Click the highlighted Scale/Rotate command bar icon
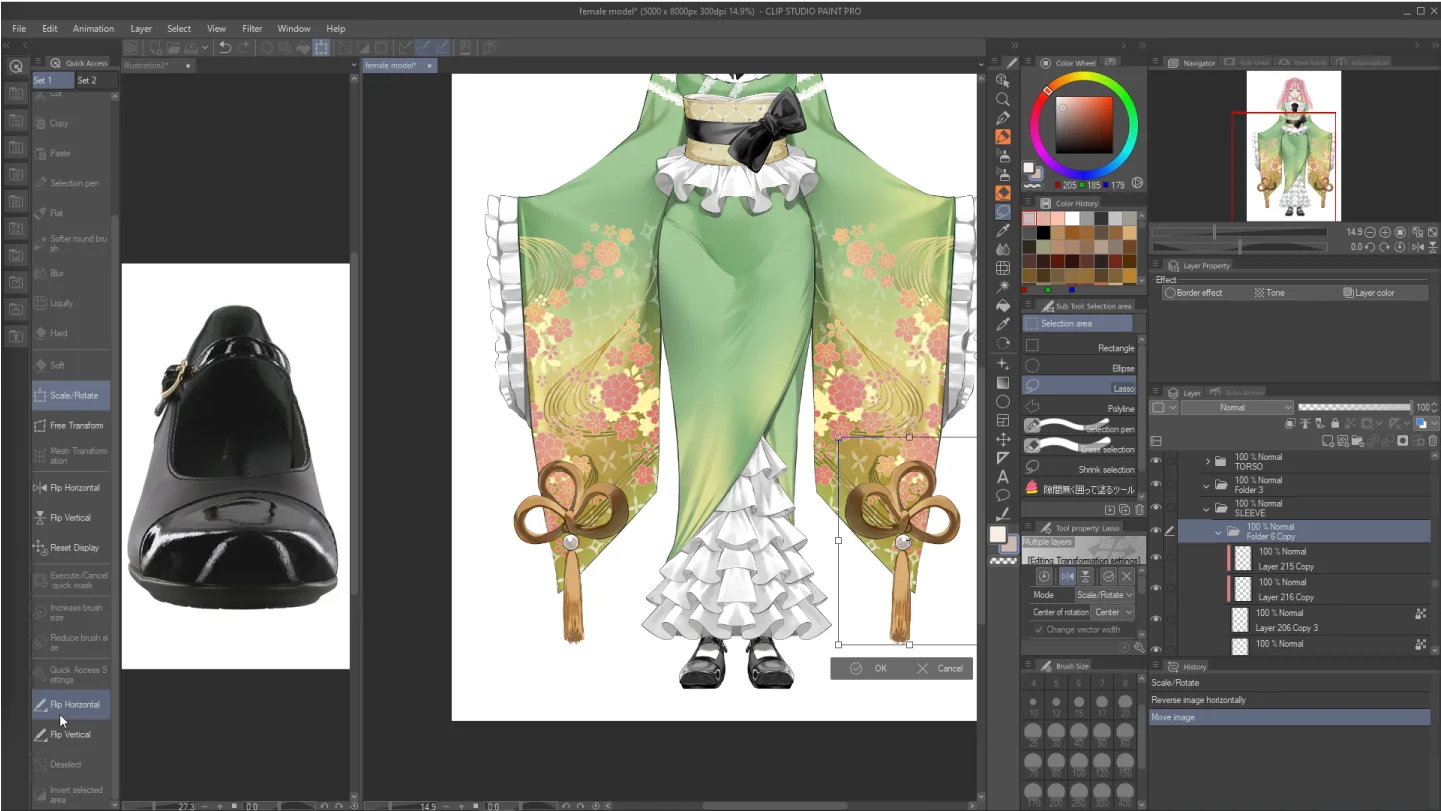Viewport: 1441px width, 811px height. pos(321,47)
